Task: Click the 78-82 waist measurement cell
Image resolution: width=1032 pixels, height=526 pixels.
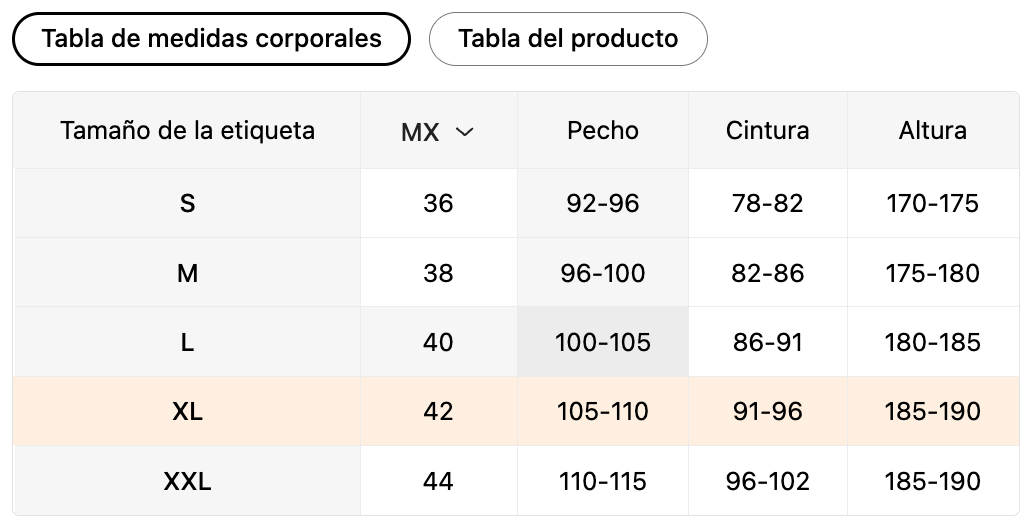Action: (767, 204)
